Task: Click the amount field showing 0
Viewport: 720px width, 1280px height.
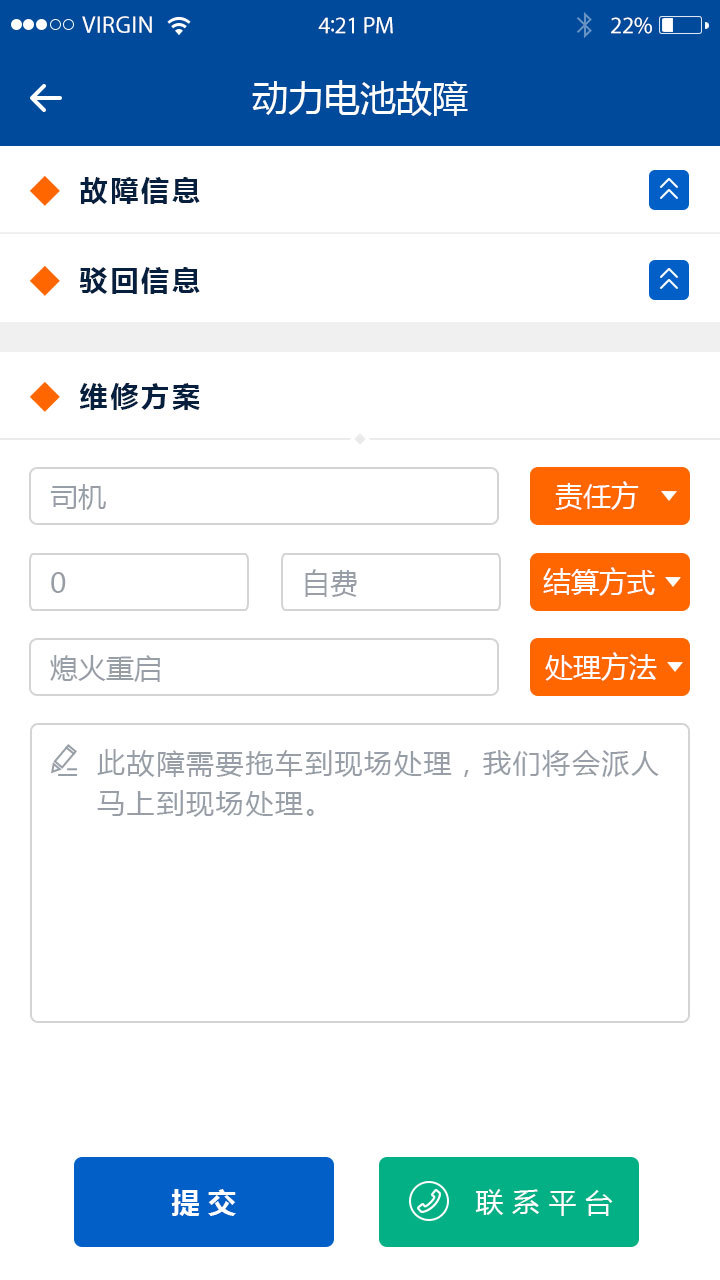Action: 139,582
